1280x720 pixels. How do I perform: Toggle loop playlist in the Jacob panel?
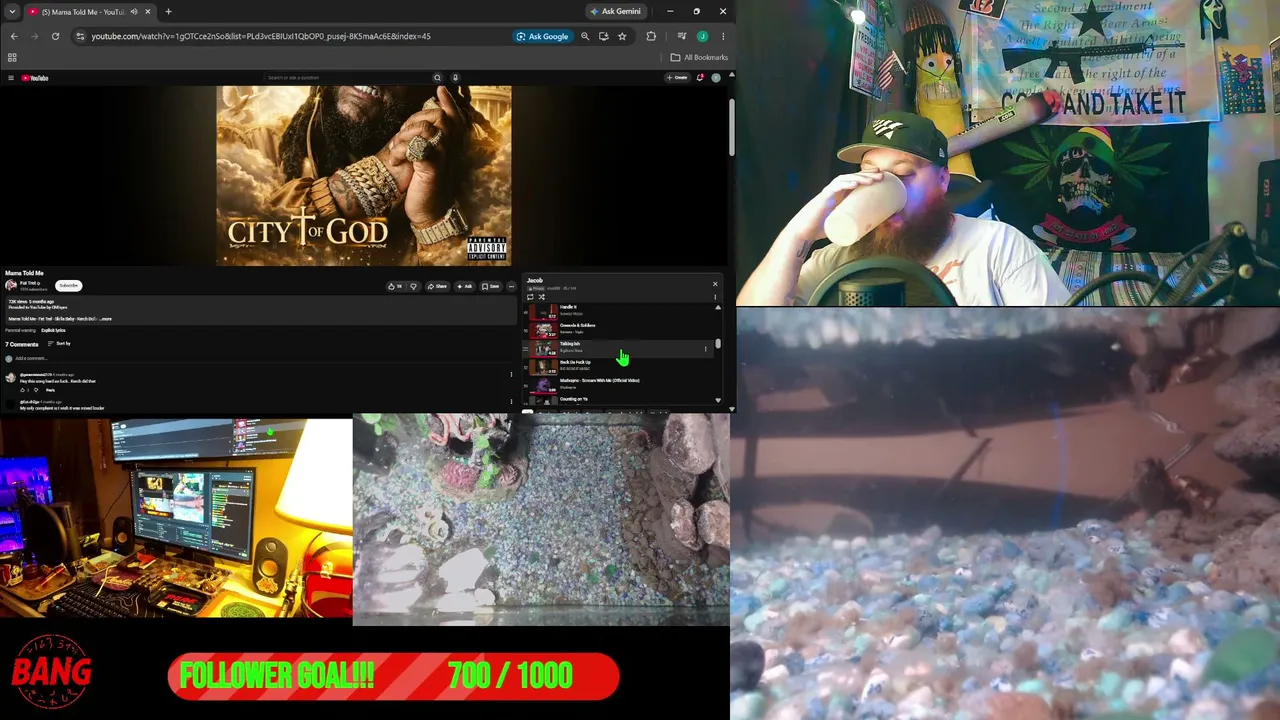click(x=530, y=297)
